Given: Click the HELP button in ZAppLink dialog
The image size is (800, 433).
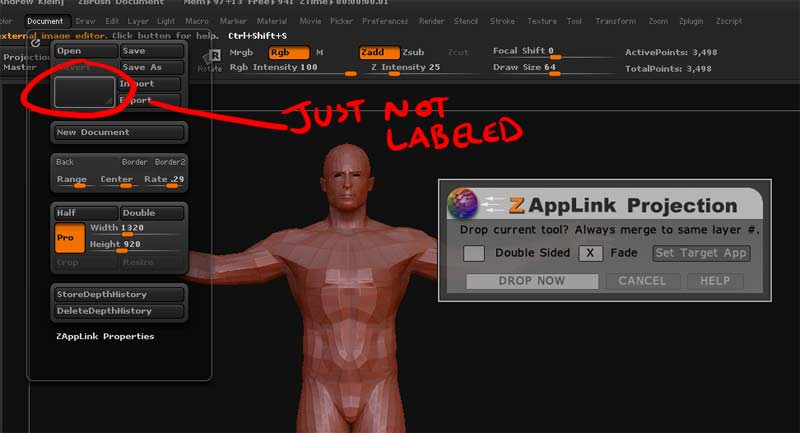Looking at the screenshot, I should coord(715,281).
